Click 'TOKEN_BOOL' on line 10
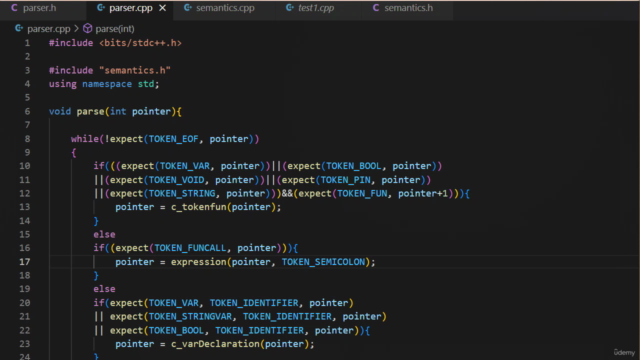The width and height of the screenshot is (640, 360). coord(353,166)
